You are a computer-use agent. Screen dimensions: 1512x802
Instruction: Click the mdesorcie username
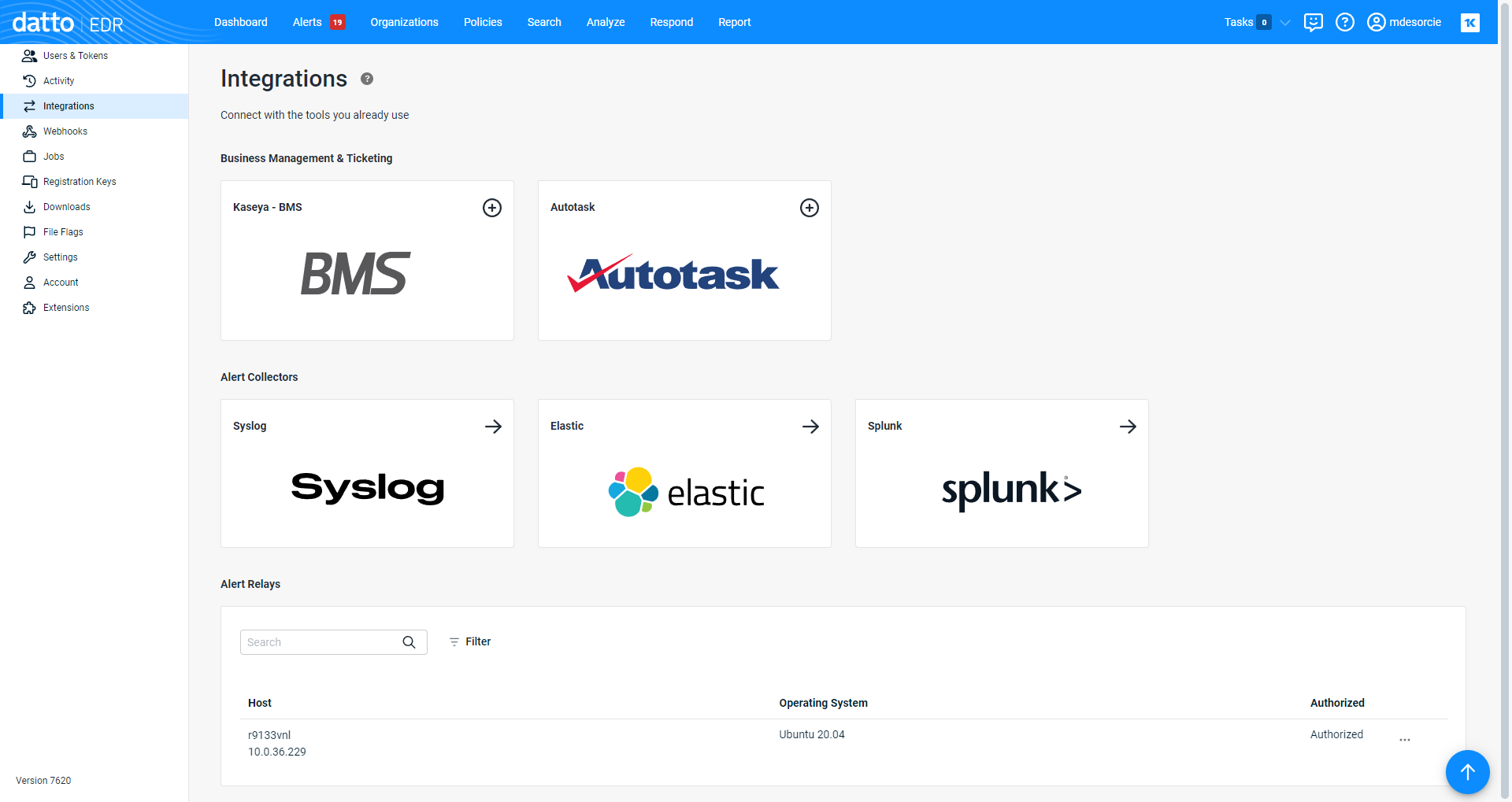tap(1415, 22)
